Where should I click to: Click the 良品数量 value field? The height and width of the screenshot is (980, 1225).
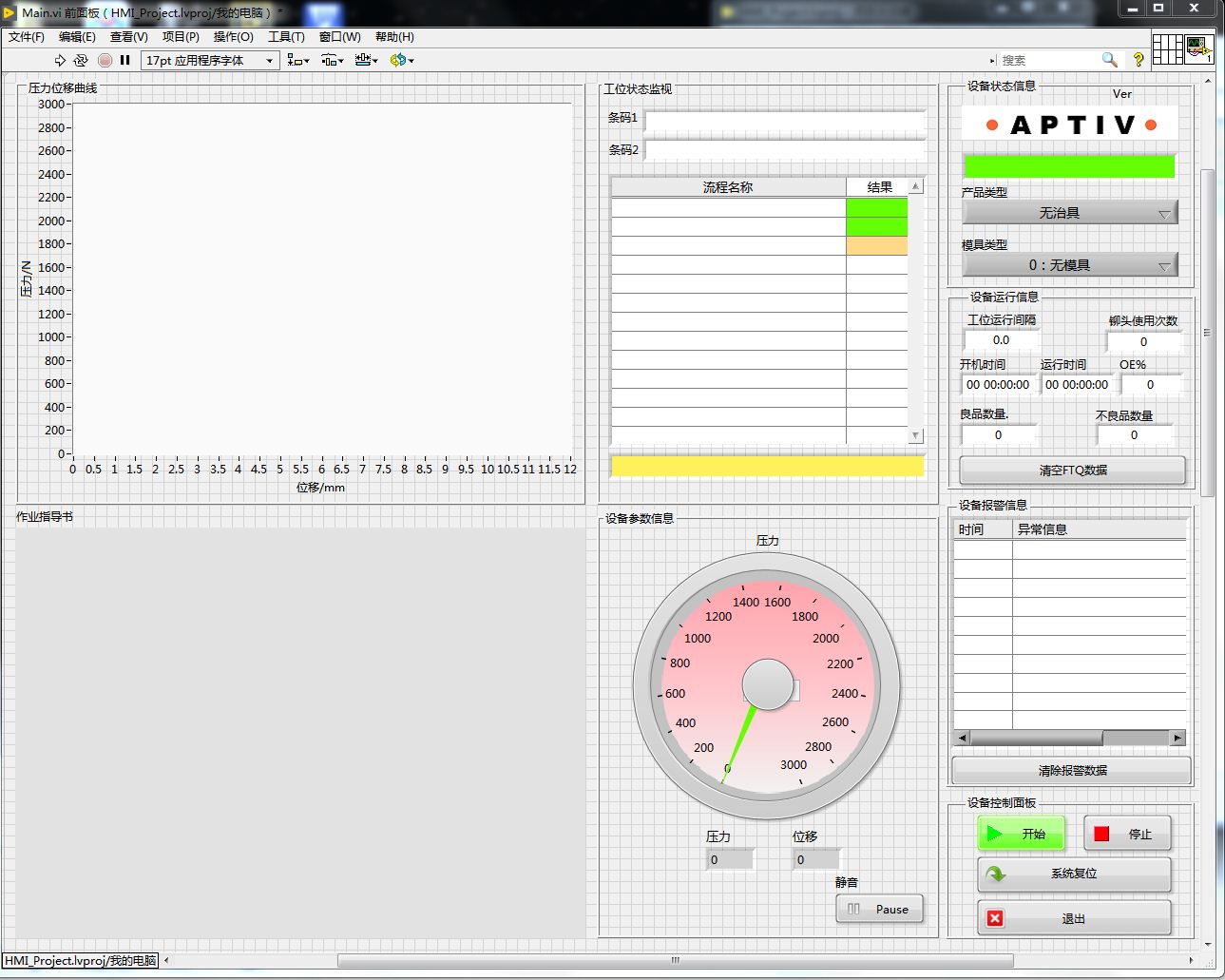998,434
